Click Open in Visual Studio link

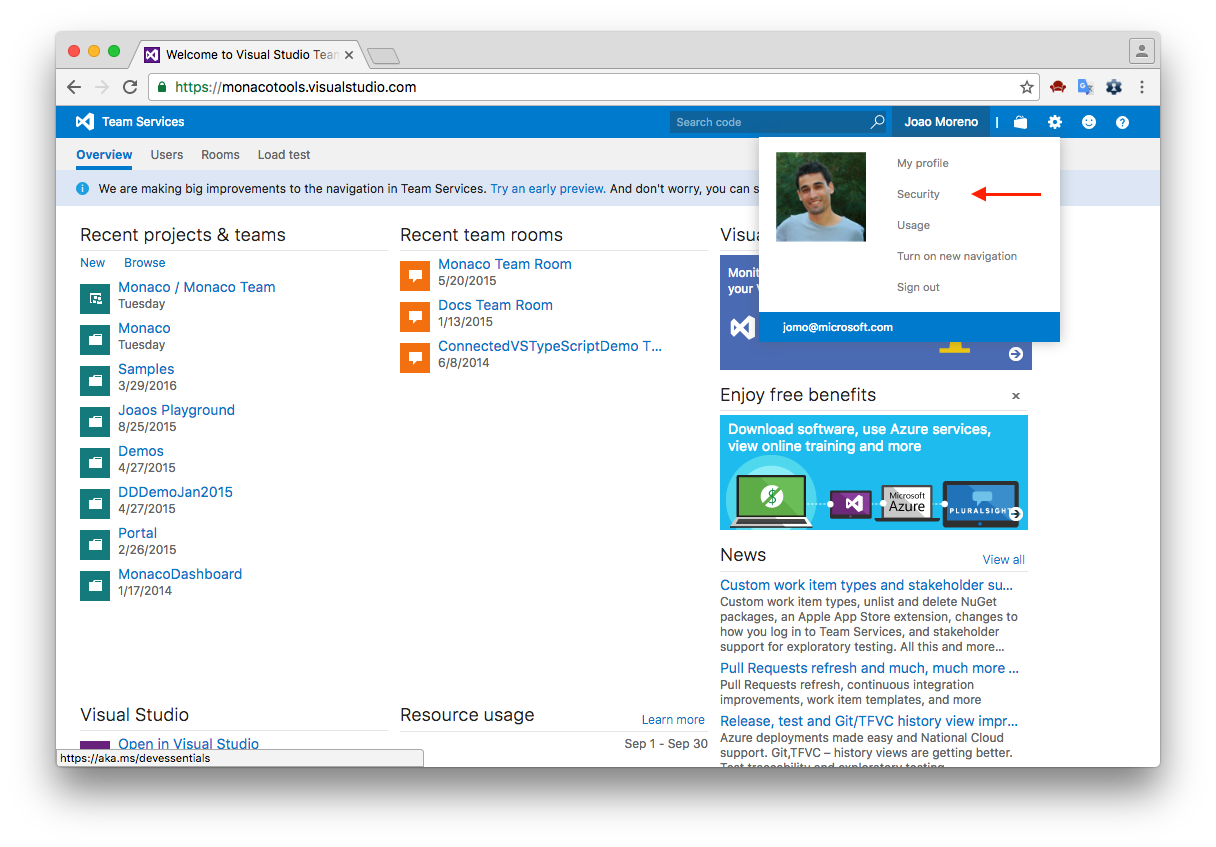point(188,744)
